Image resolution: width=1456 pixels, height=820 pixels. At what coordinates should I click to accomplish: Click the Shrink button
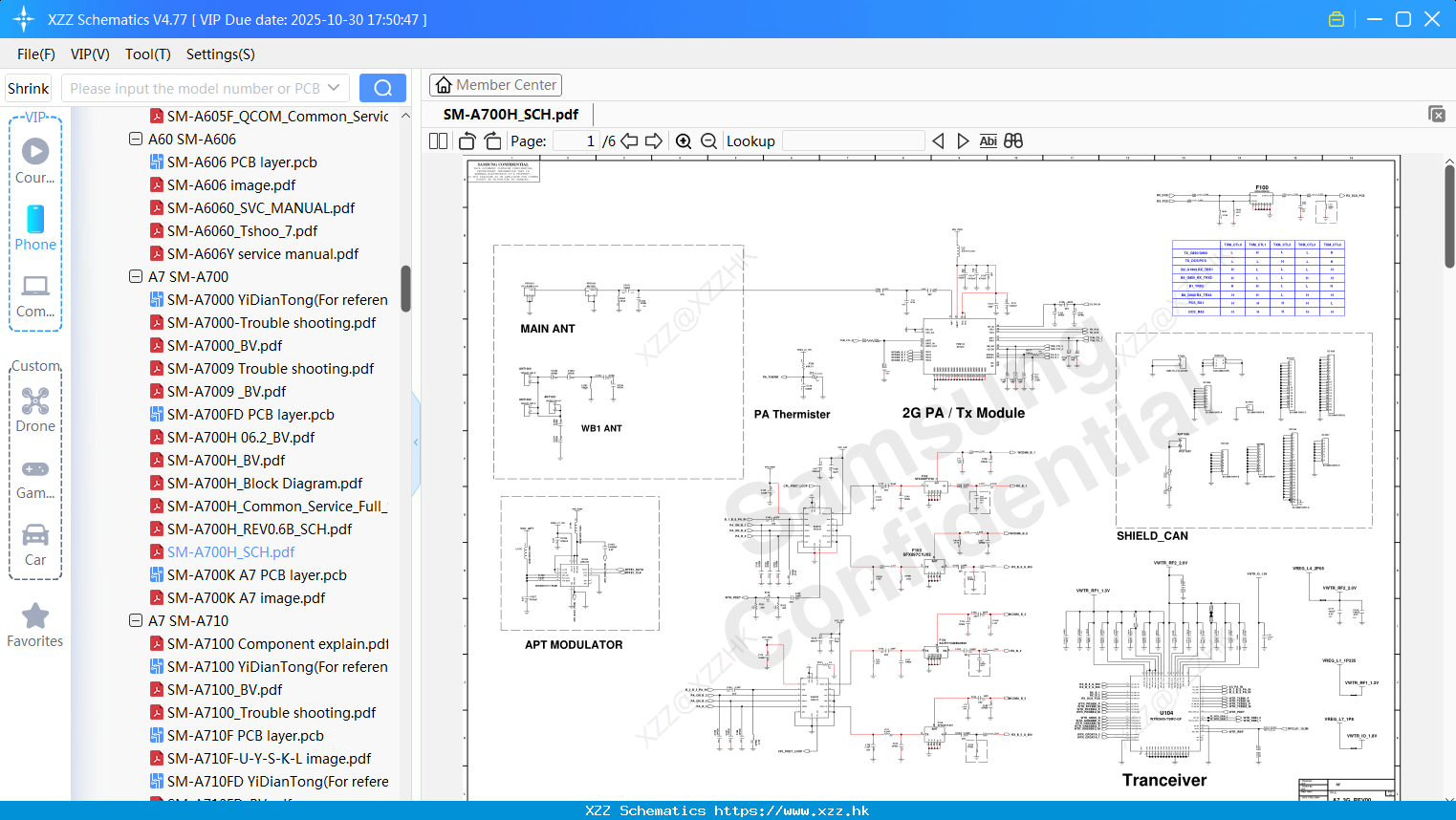coord(29,88)
